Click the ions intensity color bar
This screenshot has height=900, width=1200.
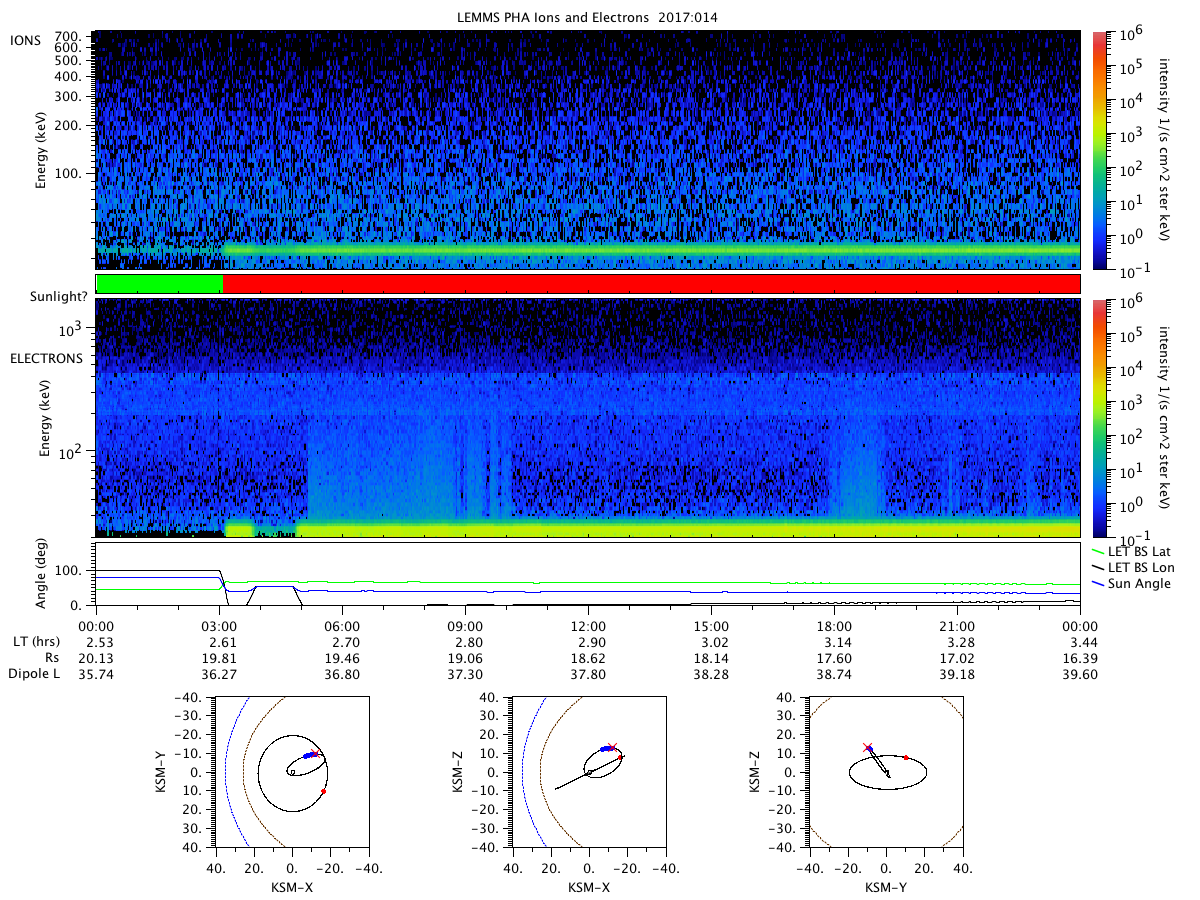(1100, 150)
